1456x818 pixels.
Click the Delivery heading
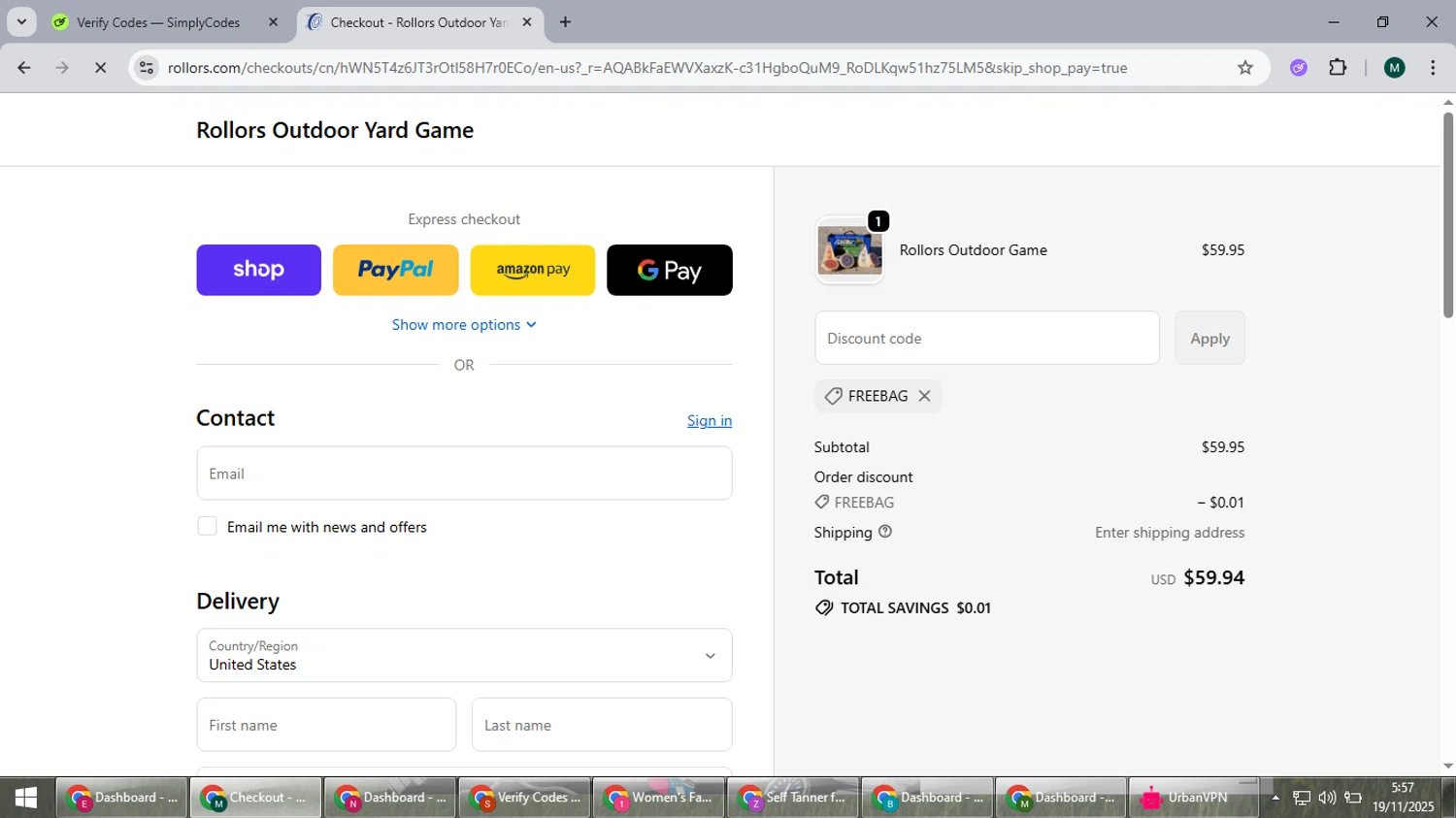click(238, 602)
